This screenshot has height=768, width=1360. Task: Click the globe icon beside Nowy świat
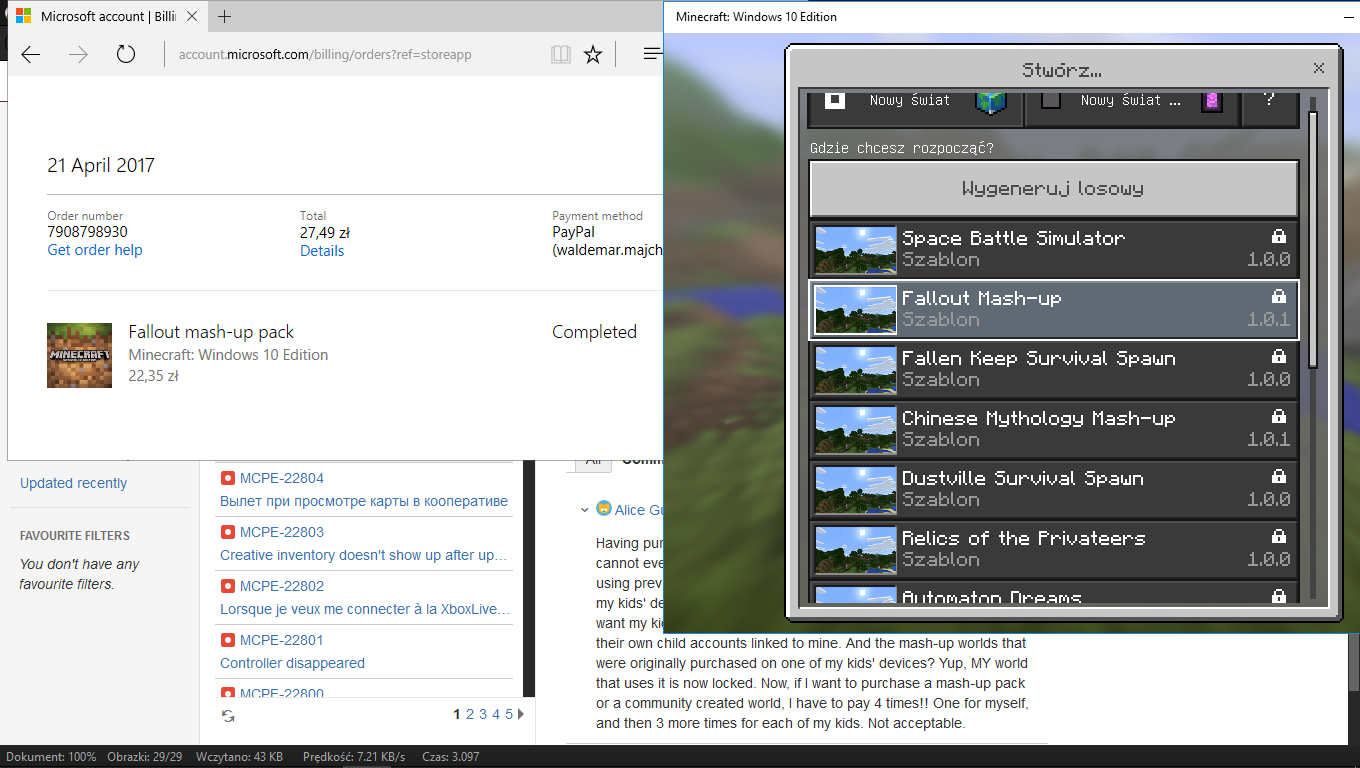pos(990,101)
